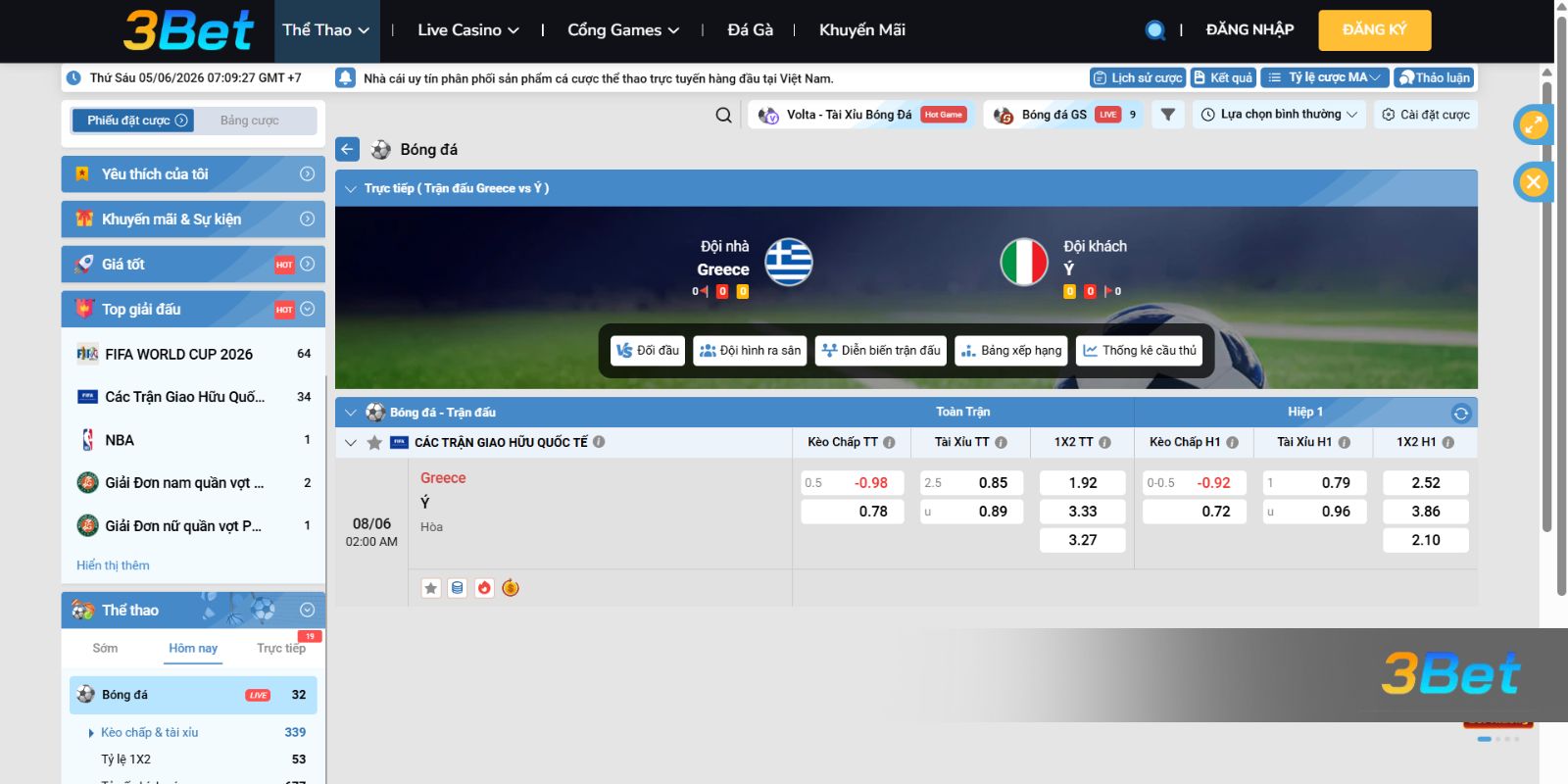Open Volta - Tài Xỉu Bóng Đá hot game
The width and height of the screenshot is (1568, 784).
(861, 115)
